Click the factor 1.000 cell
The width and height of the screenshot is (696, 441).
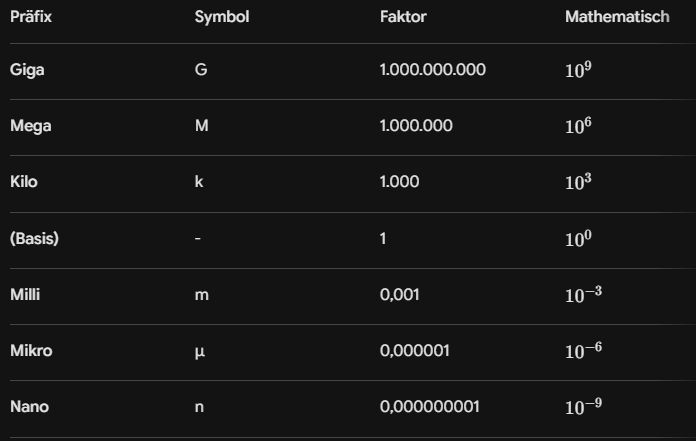pos(399,182)
